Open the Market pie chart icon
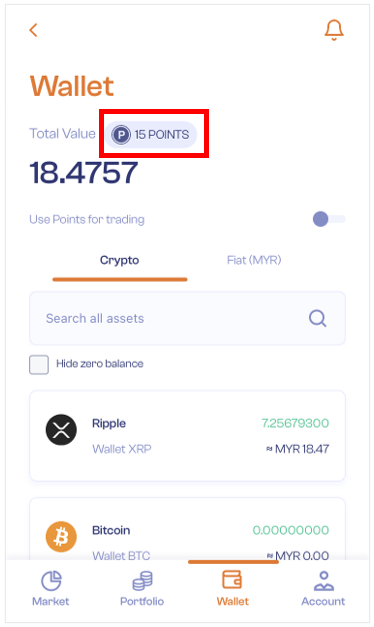 pos(52,581)
